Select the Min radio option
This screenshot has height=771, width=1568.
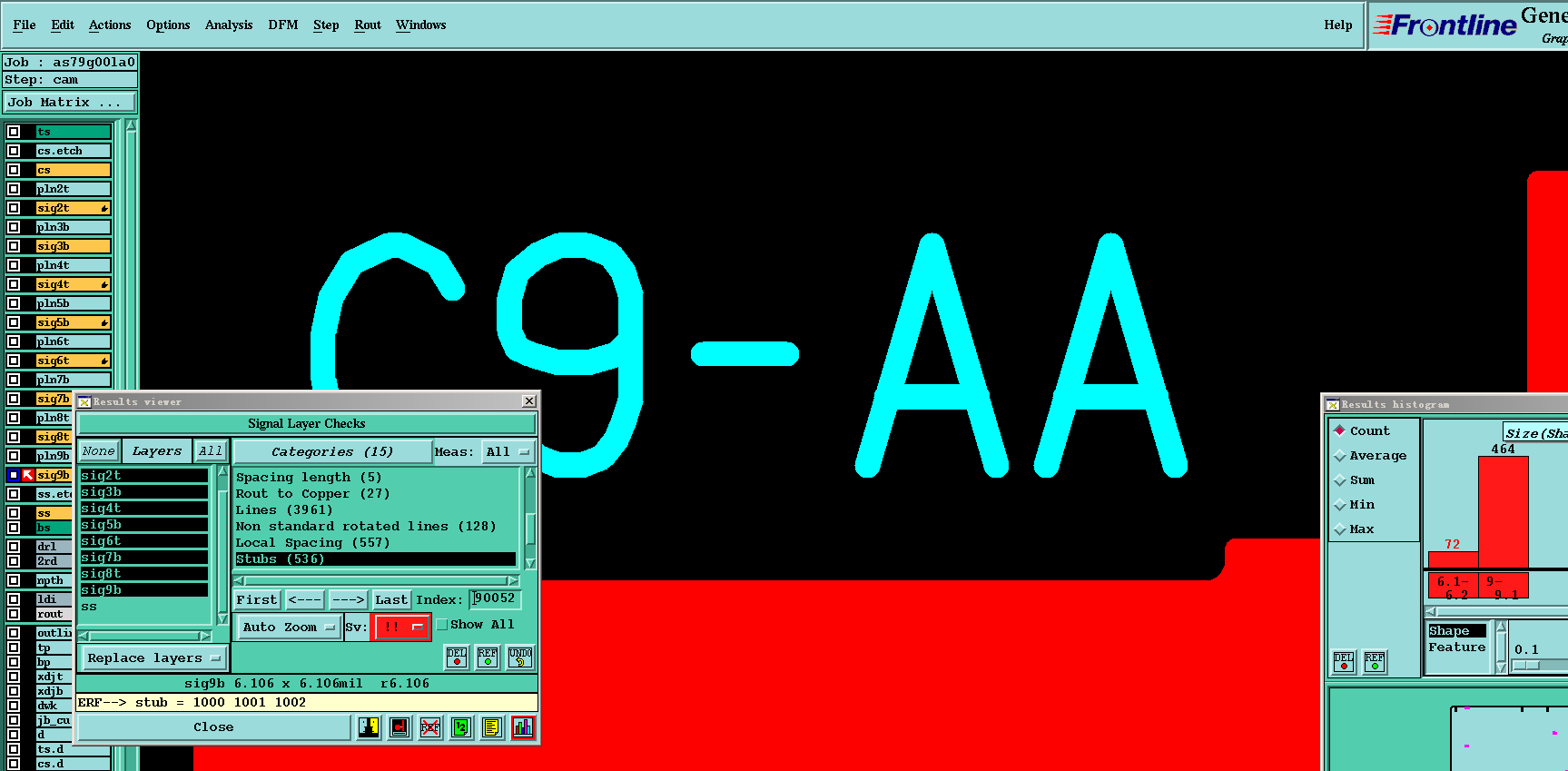[1340, 504]
